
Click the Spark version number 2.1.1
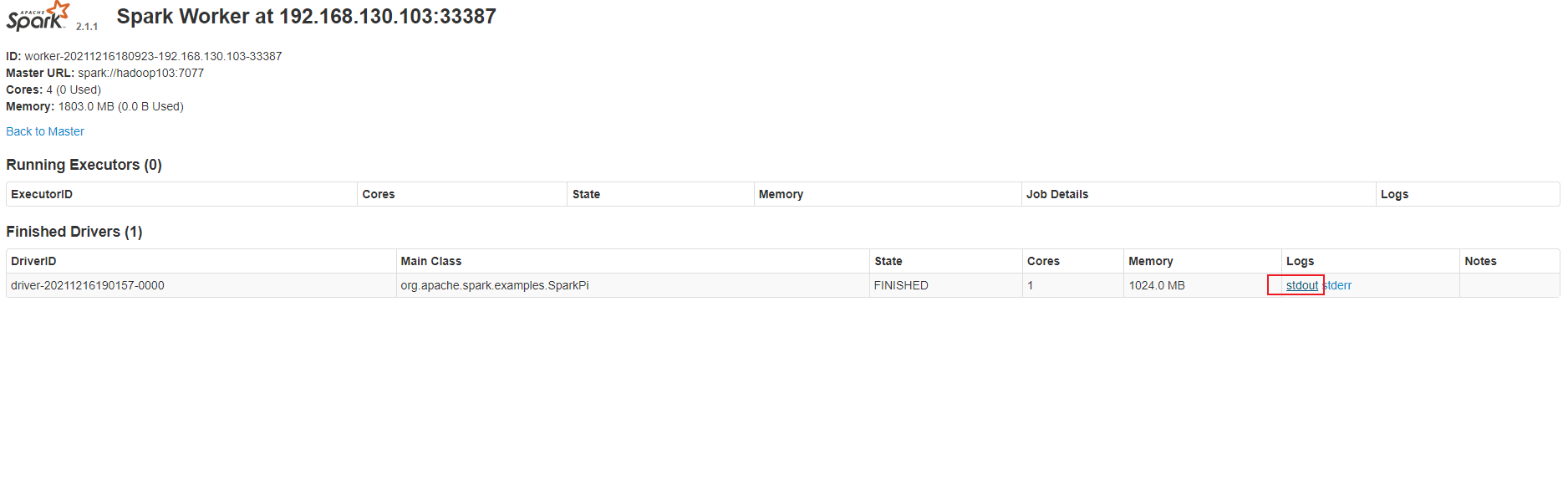click(x=87, y=27)
